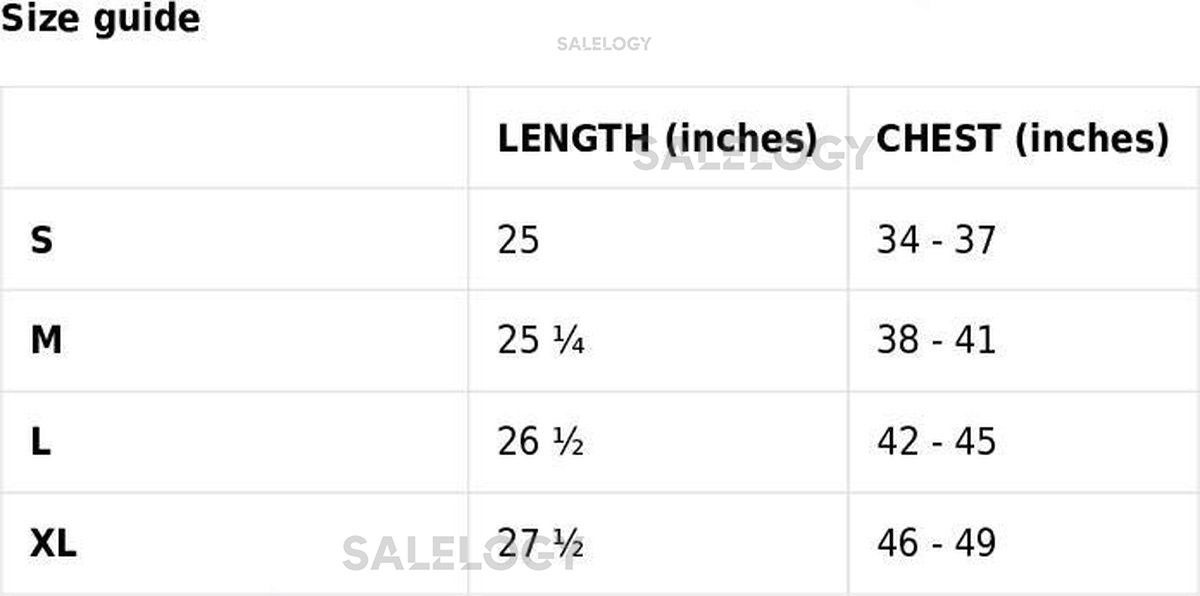Click the 26 ½ length value

point(540,442)
